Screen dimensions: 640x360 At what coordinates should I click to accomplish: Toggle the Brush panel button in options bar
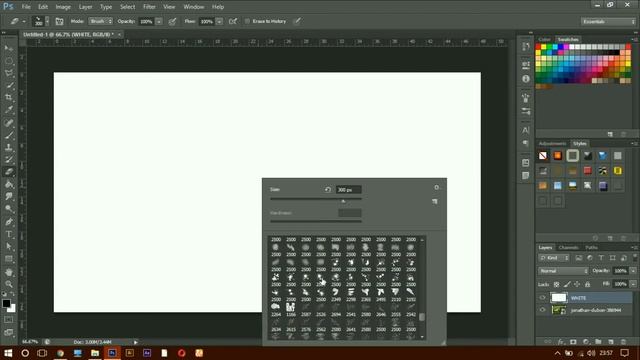point(60,21)
